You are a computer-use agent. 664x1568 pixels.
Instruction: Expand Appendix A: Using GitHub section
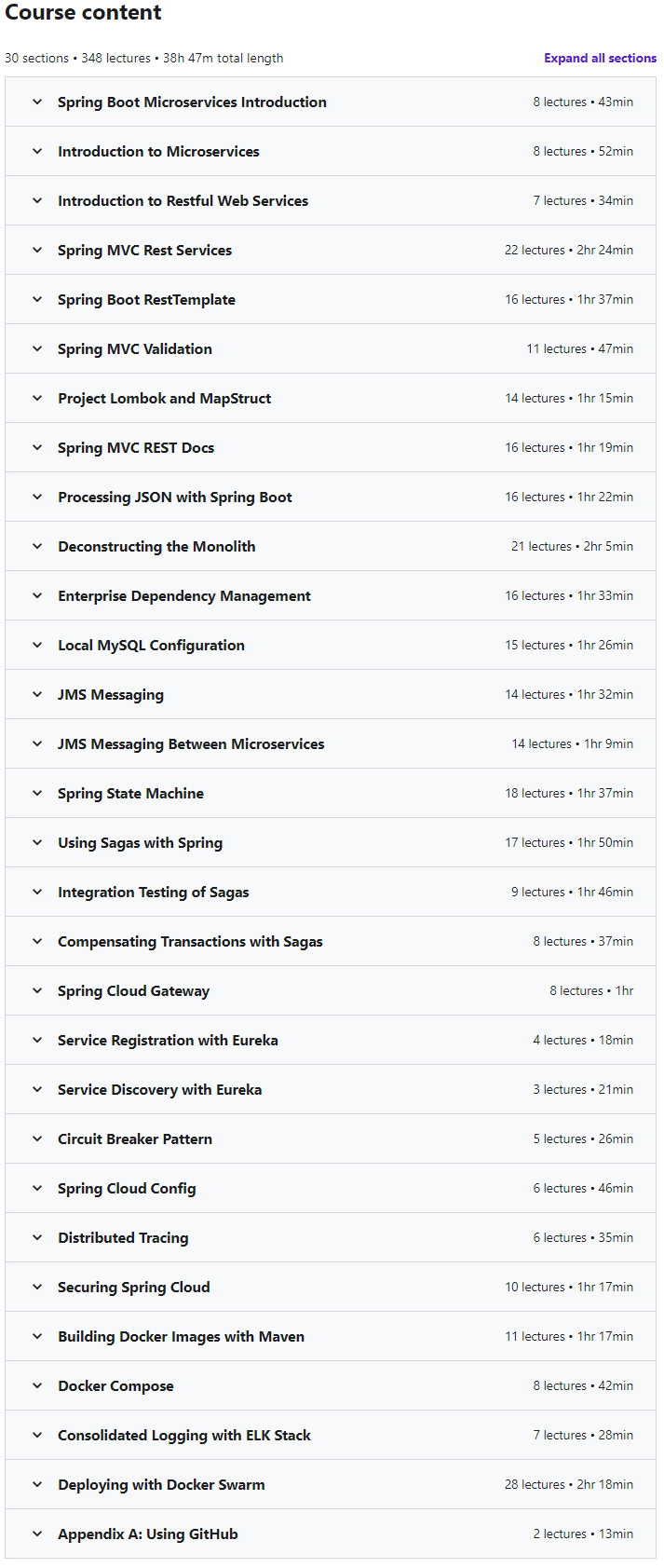click(331, 1534)
